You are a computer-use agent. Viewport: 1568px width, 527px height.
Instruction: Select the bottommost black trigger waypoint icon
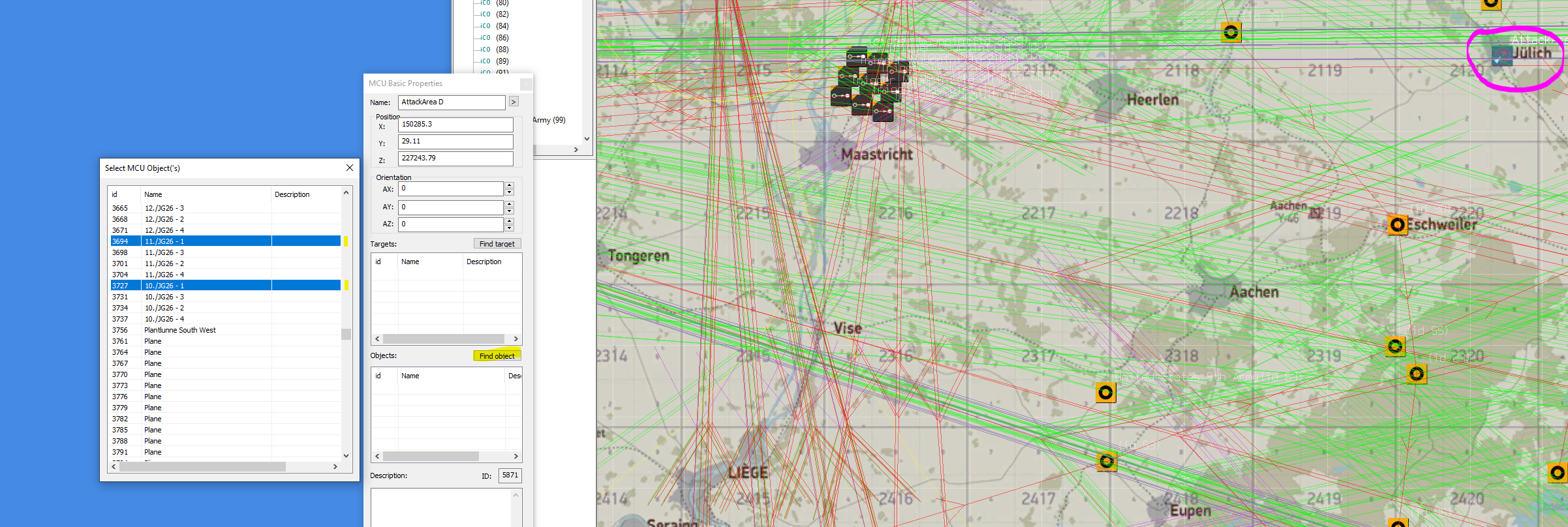tap(883, 112)
